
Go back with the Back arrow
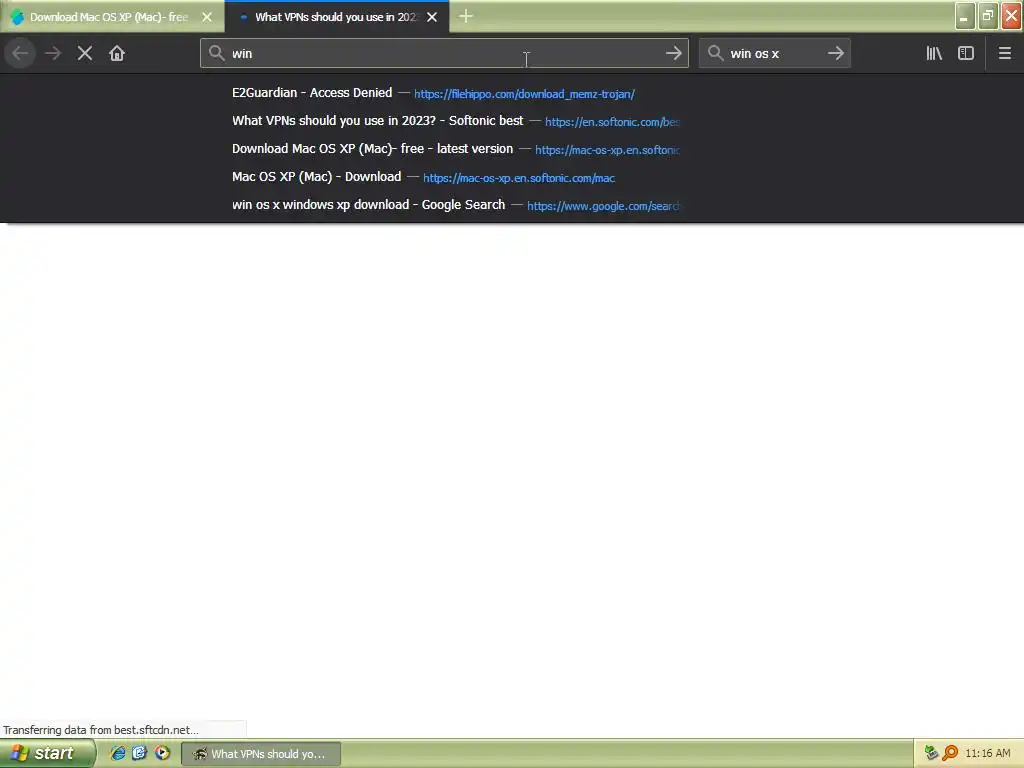click(20, 54)
